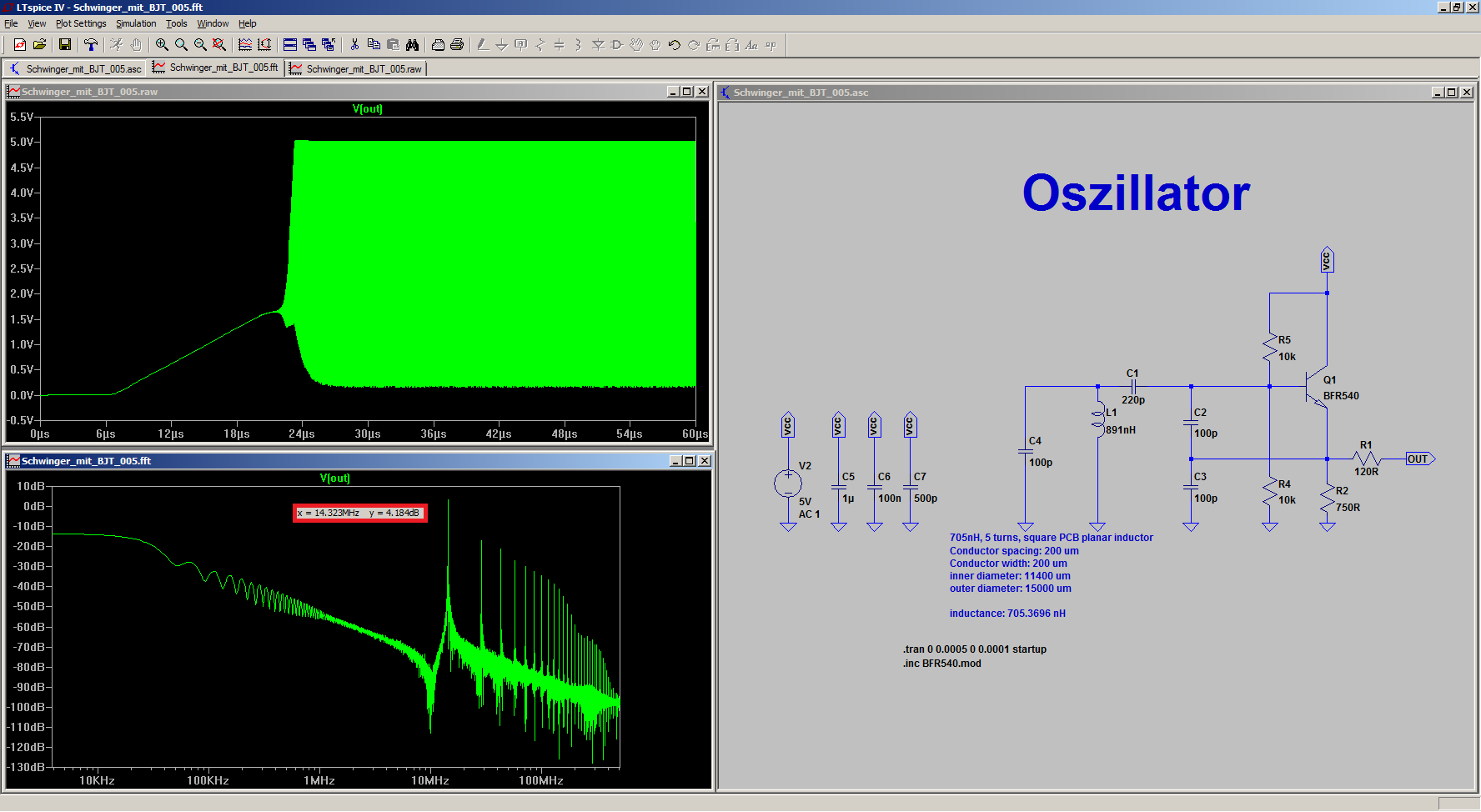
Task: Click capacitor C1 220p in schematic
Action: (x=1132, y=386)
